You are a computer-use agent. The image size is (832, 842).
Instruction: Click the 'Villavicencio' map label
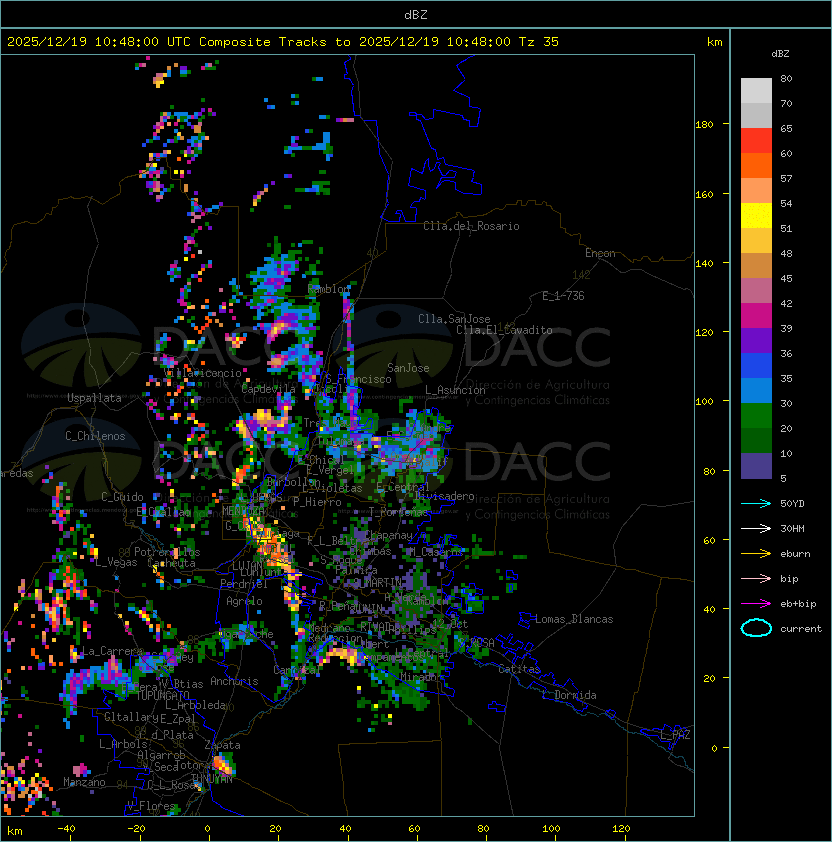[x=203, y=373]
